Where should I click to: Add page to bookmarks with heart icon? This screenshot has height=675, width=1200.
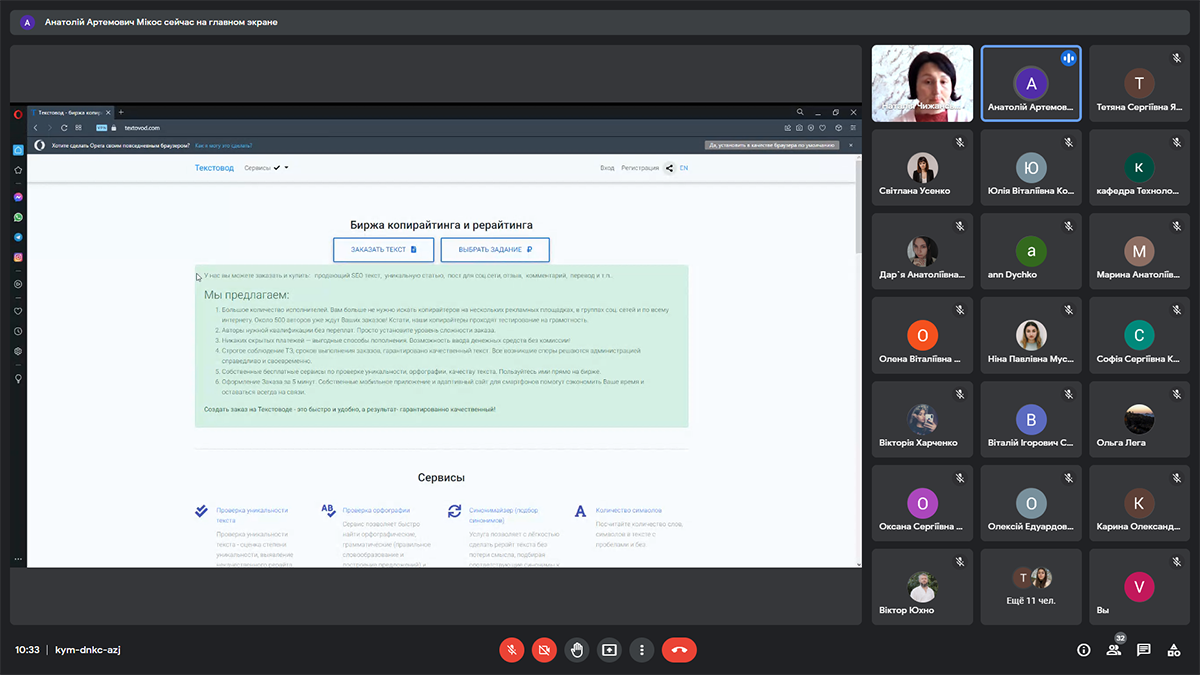(x=823, y=128)
